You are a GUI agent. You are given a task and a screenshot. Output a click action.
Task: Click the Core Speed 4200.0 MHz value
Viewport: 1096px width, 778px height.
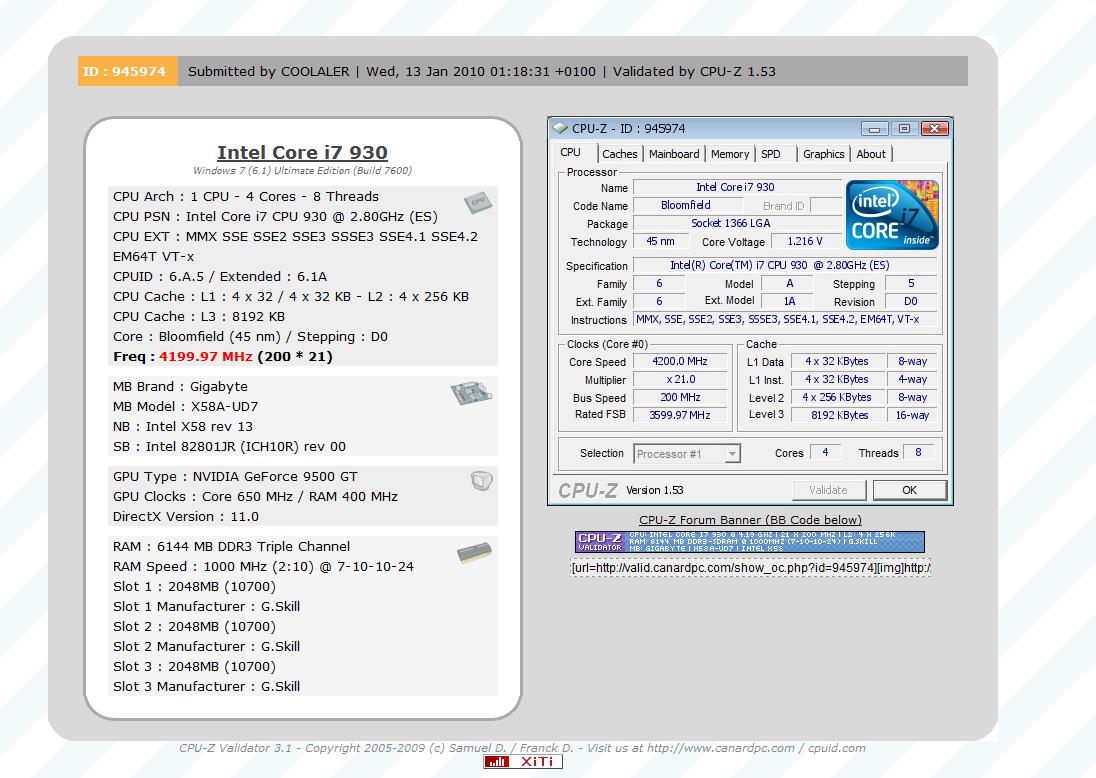coord(679,361)
